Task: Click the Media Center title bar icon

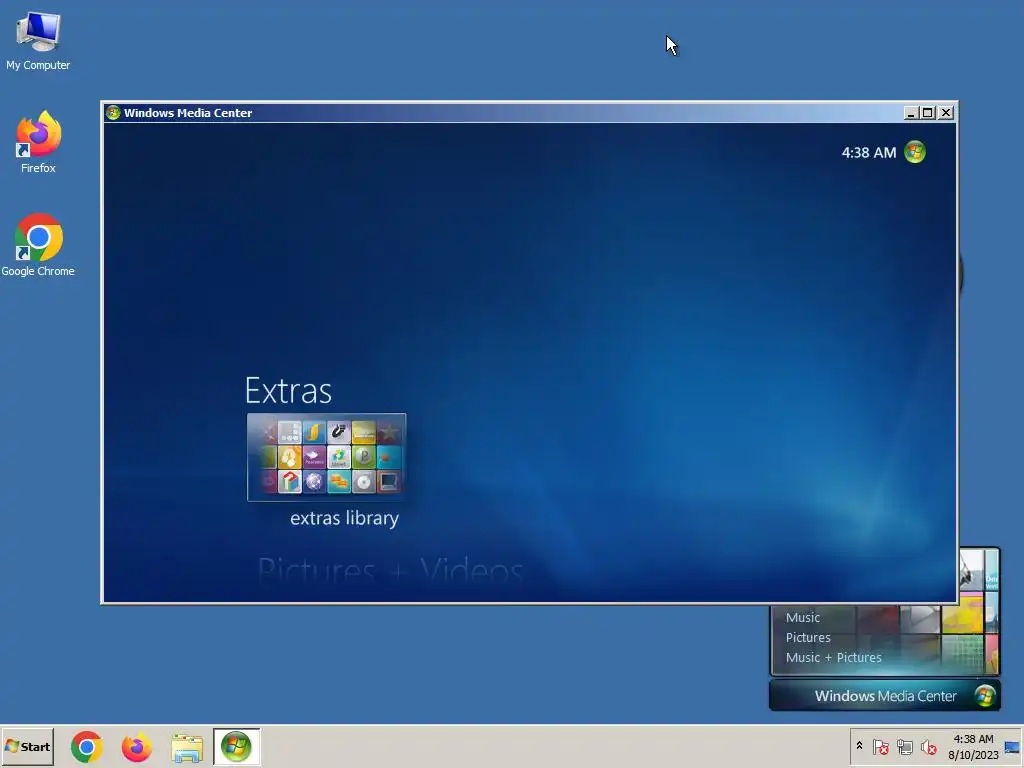Action: tap(113, 112)
